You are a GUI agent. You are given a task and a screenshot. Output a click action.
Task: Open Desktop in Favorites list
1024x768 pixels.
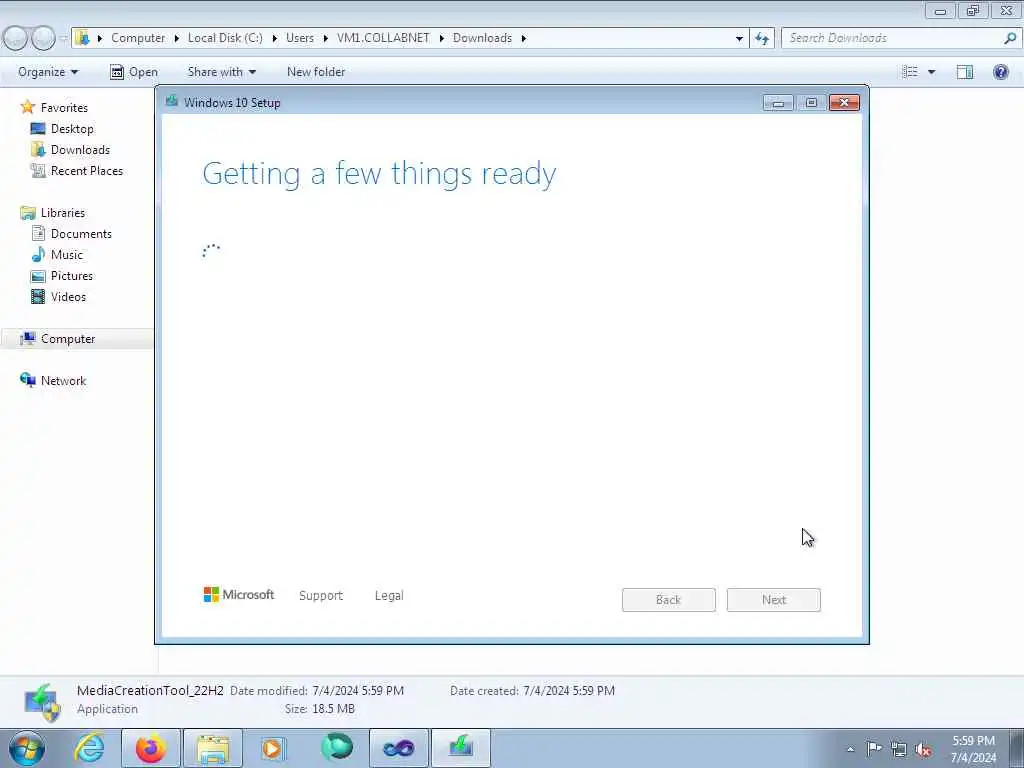click(x=72, y=129)
